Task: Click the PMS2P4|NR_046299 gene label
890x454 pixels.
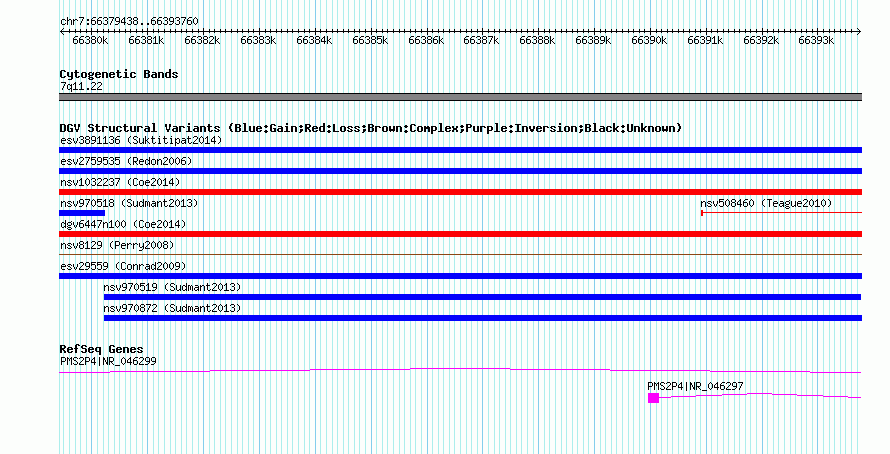Action: point(108,361)
